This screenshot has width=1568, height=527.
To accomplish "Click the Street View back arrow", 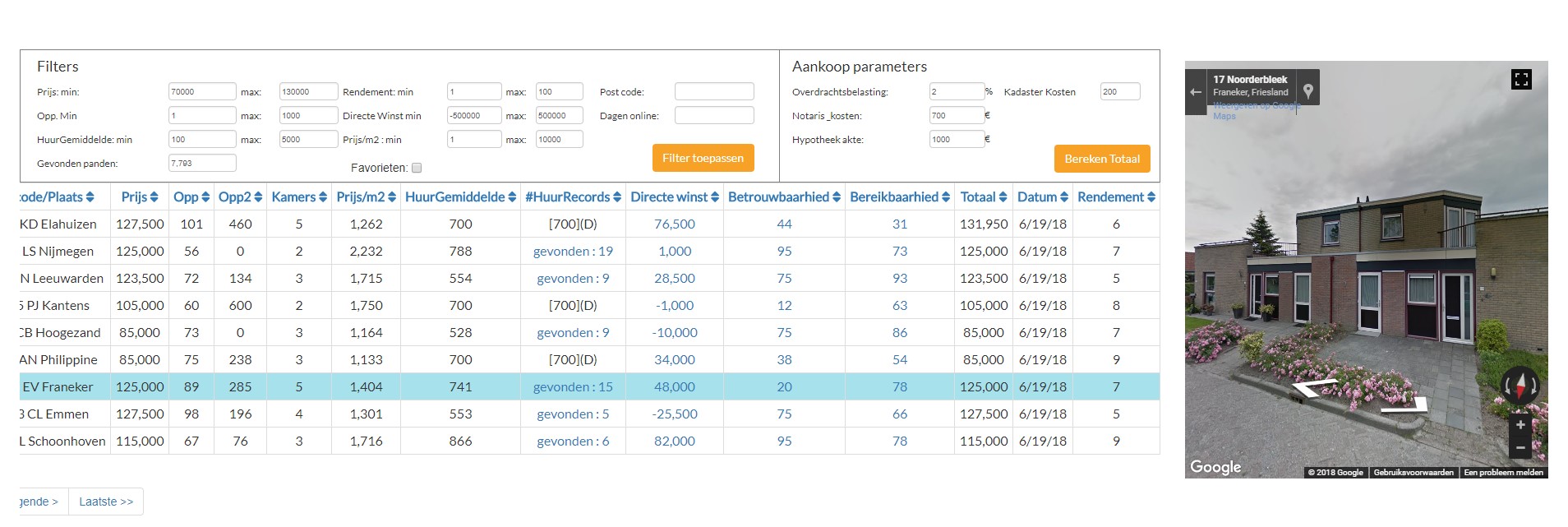I will pyautogui.click(x=1196, y=92).
